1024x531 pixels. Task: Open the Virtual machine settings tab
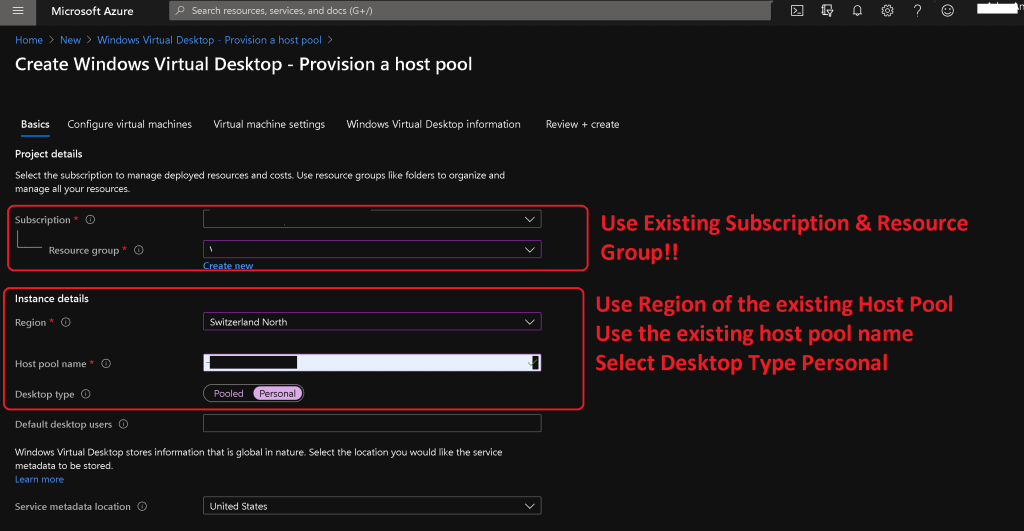(269, 124)
